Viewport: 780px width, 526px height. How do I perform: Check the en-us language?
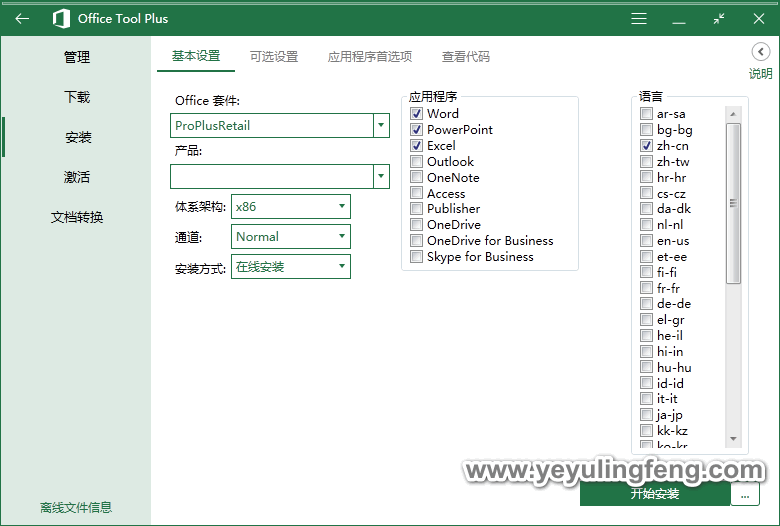click(x=646, y=241)
